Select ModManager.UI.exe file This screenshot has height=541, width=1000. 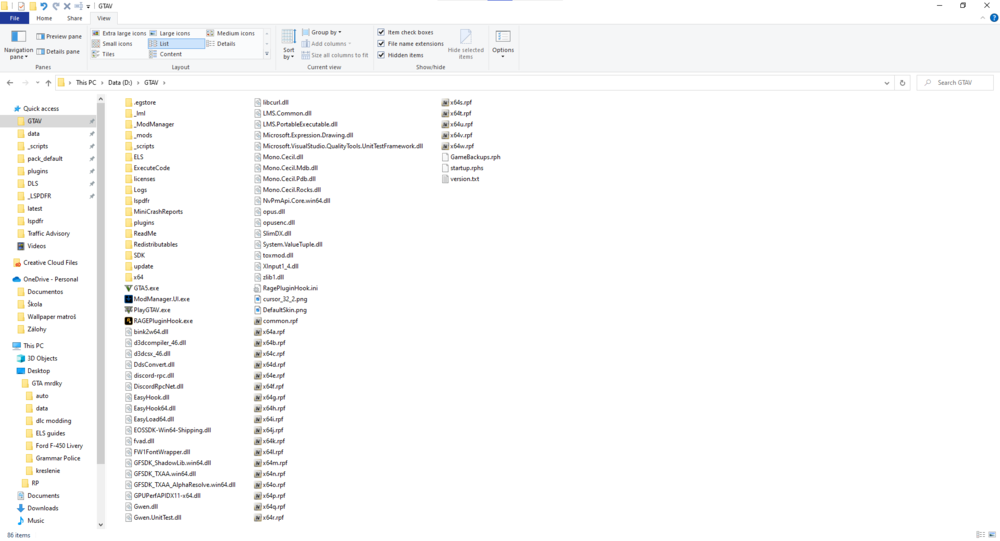coord(157,299)
